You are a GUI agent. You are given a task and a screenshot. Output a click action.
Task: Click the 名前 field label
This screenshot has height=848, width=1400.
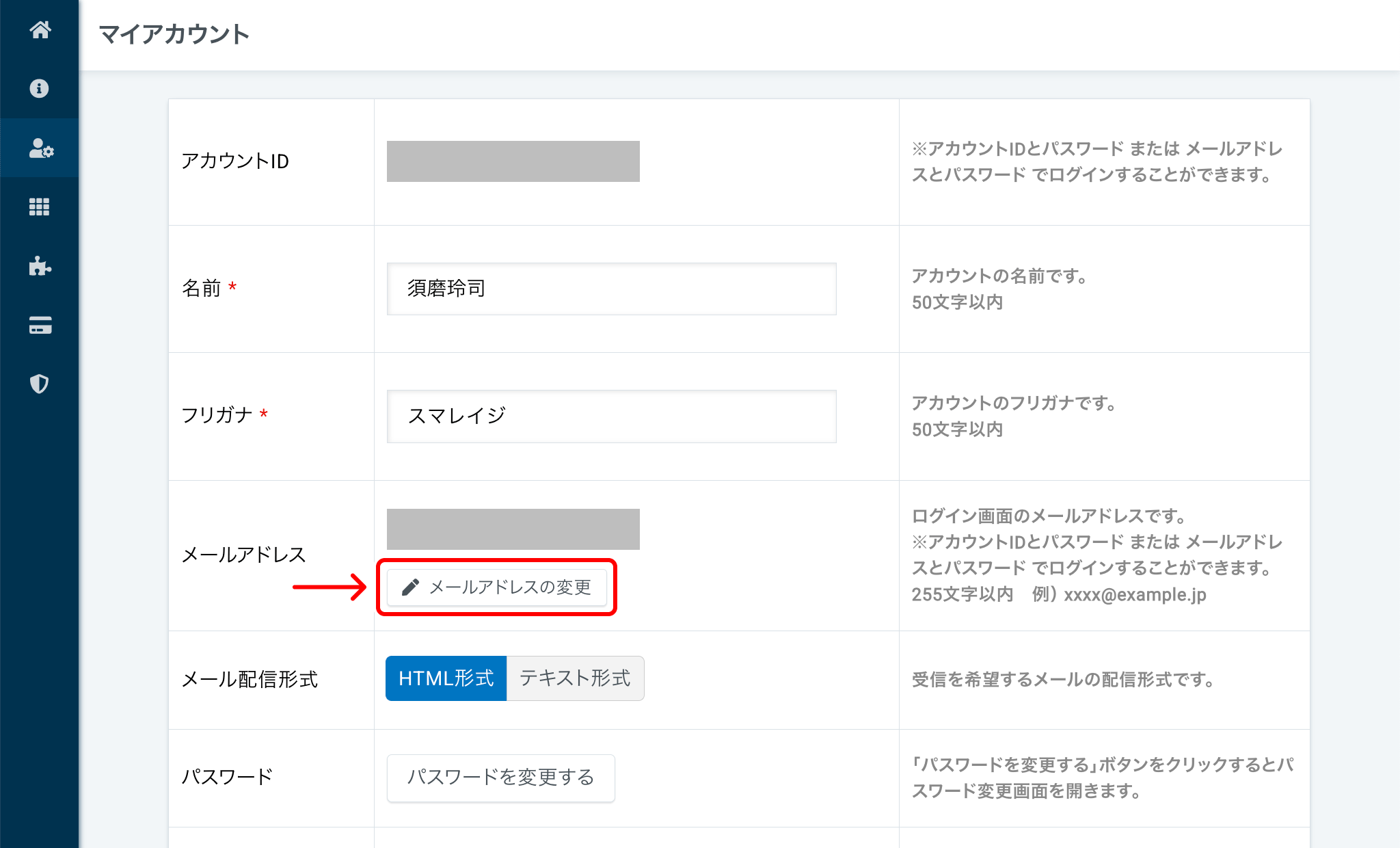202,288
